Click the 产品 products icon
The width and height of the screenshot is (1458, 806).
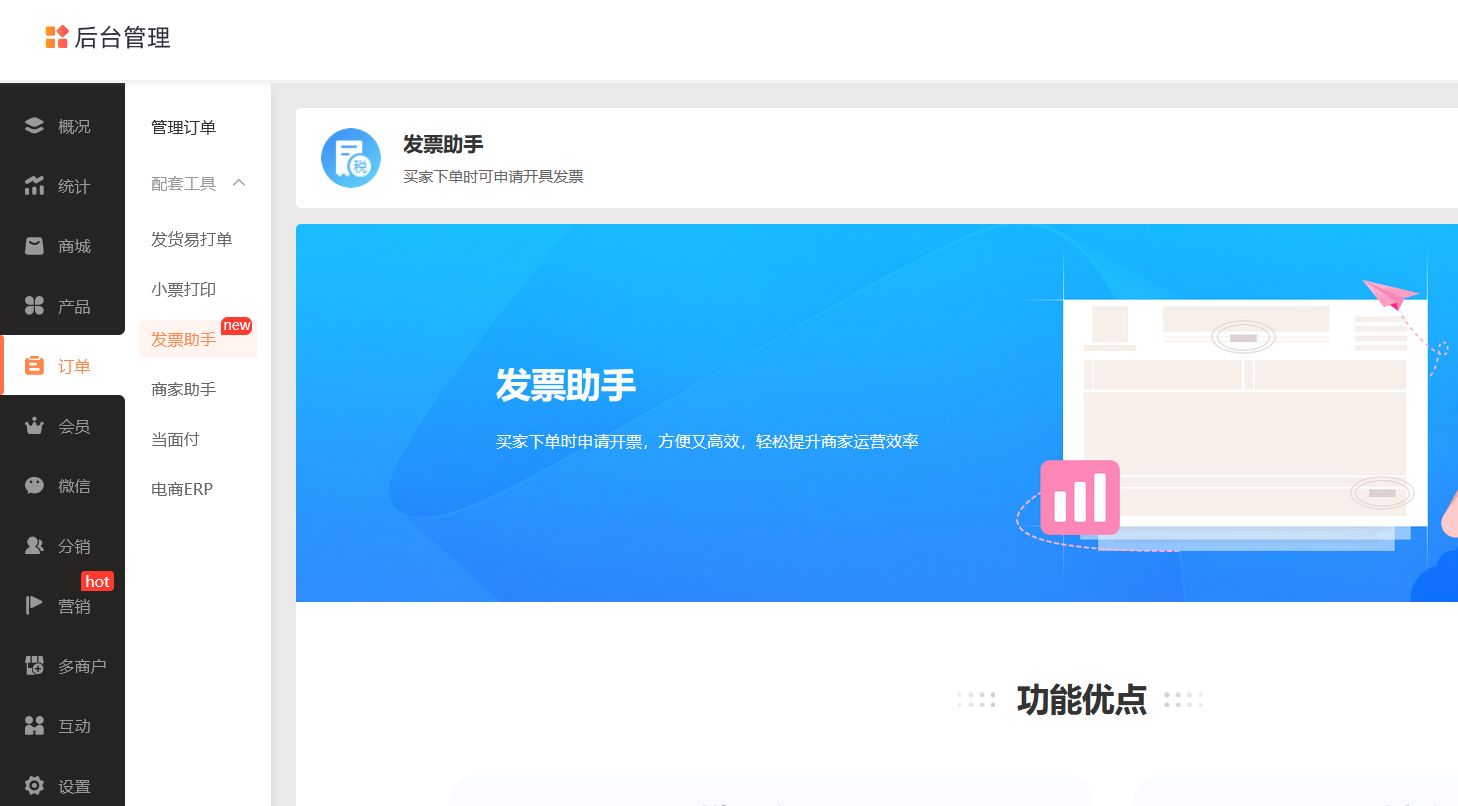point(33,305)
